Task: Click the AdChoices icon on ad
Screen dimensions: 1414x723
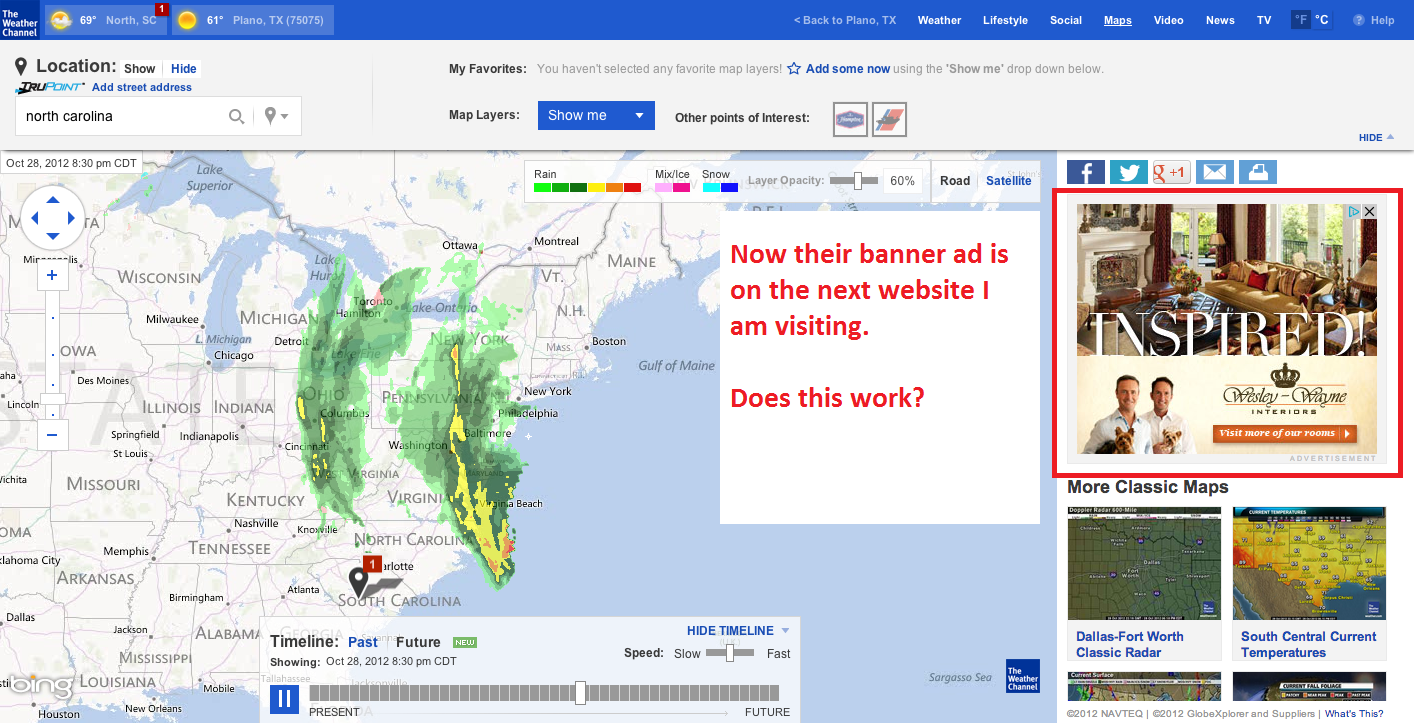Action: (x=1354, y=212)
